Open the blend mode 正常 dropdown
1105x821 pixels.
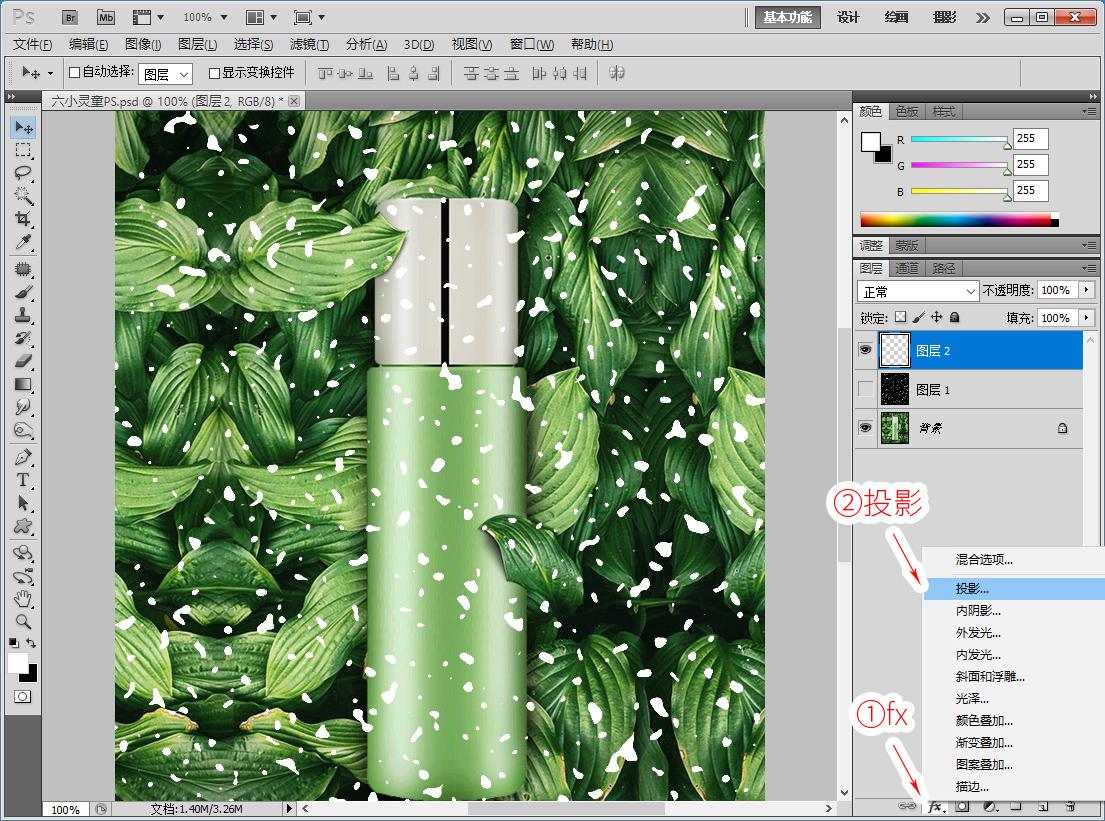pos(917,291)
